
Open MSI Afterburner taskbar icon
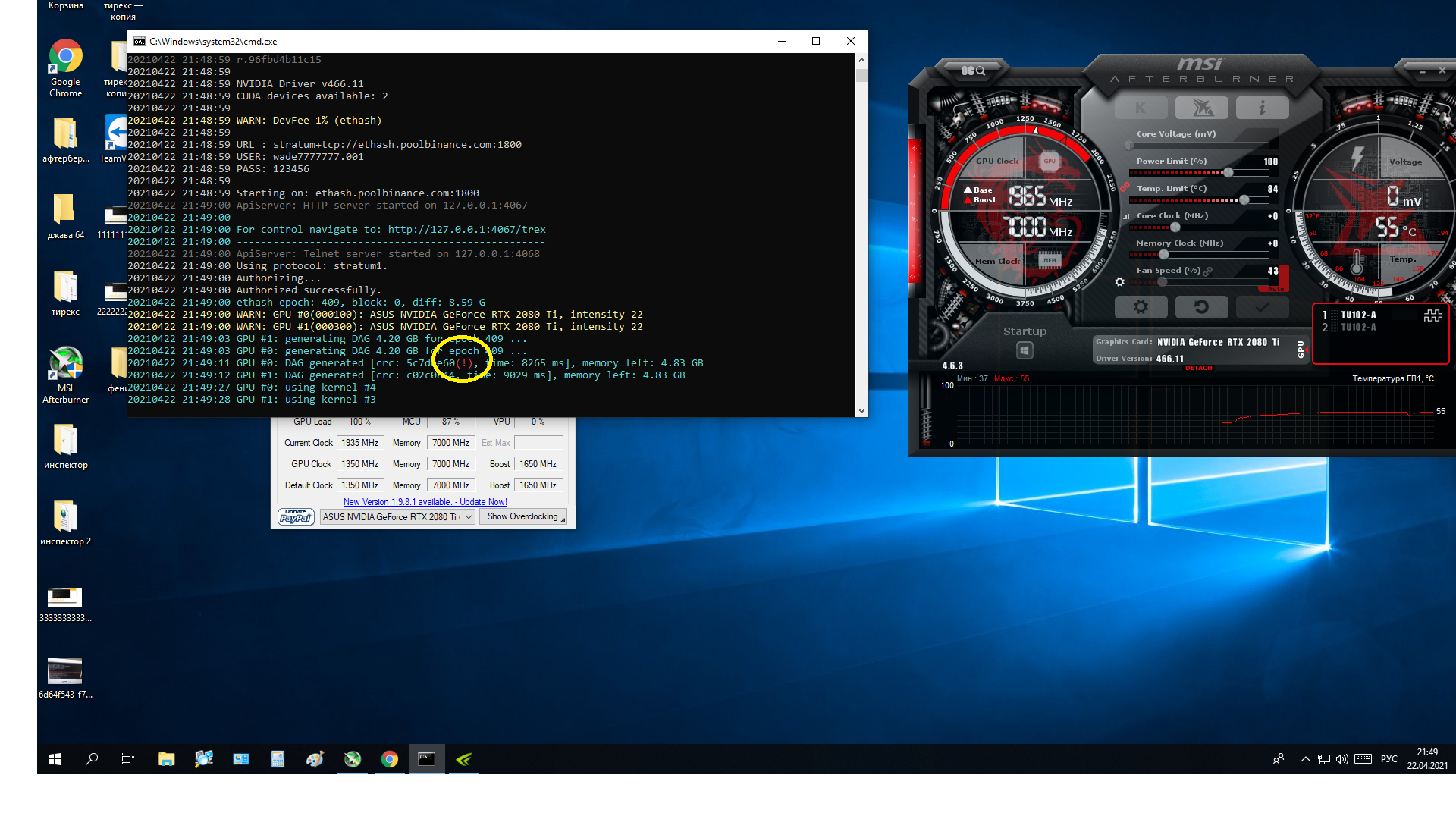point(353,759)
